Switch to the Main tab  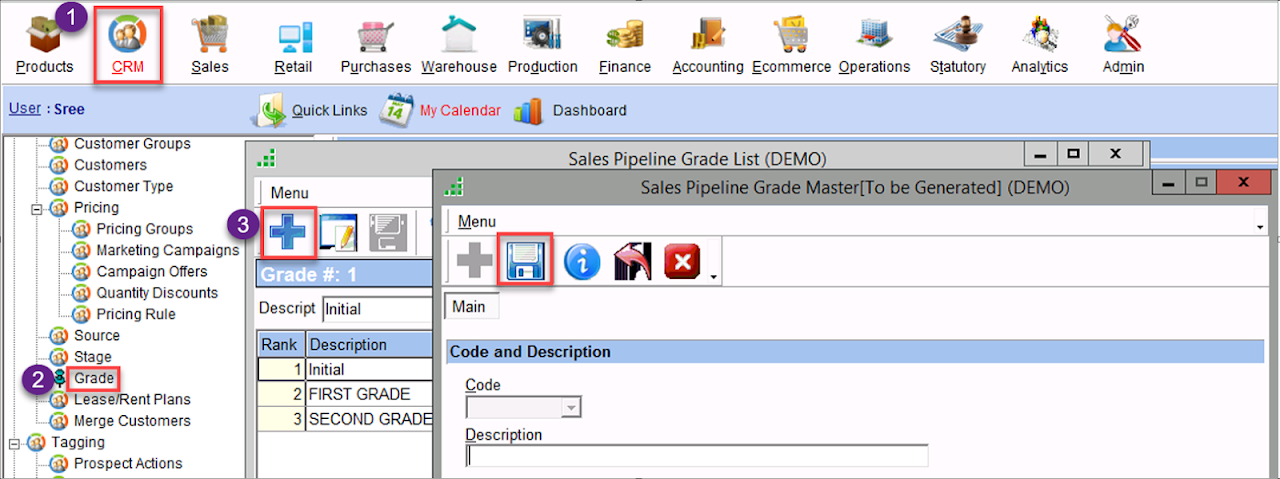coord(468,306)
